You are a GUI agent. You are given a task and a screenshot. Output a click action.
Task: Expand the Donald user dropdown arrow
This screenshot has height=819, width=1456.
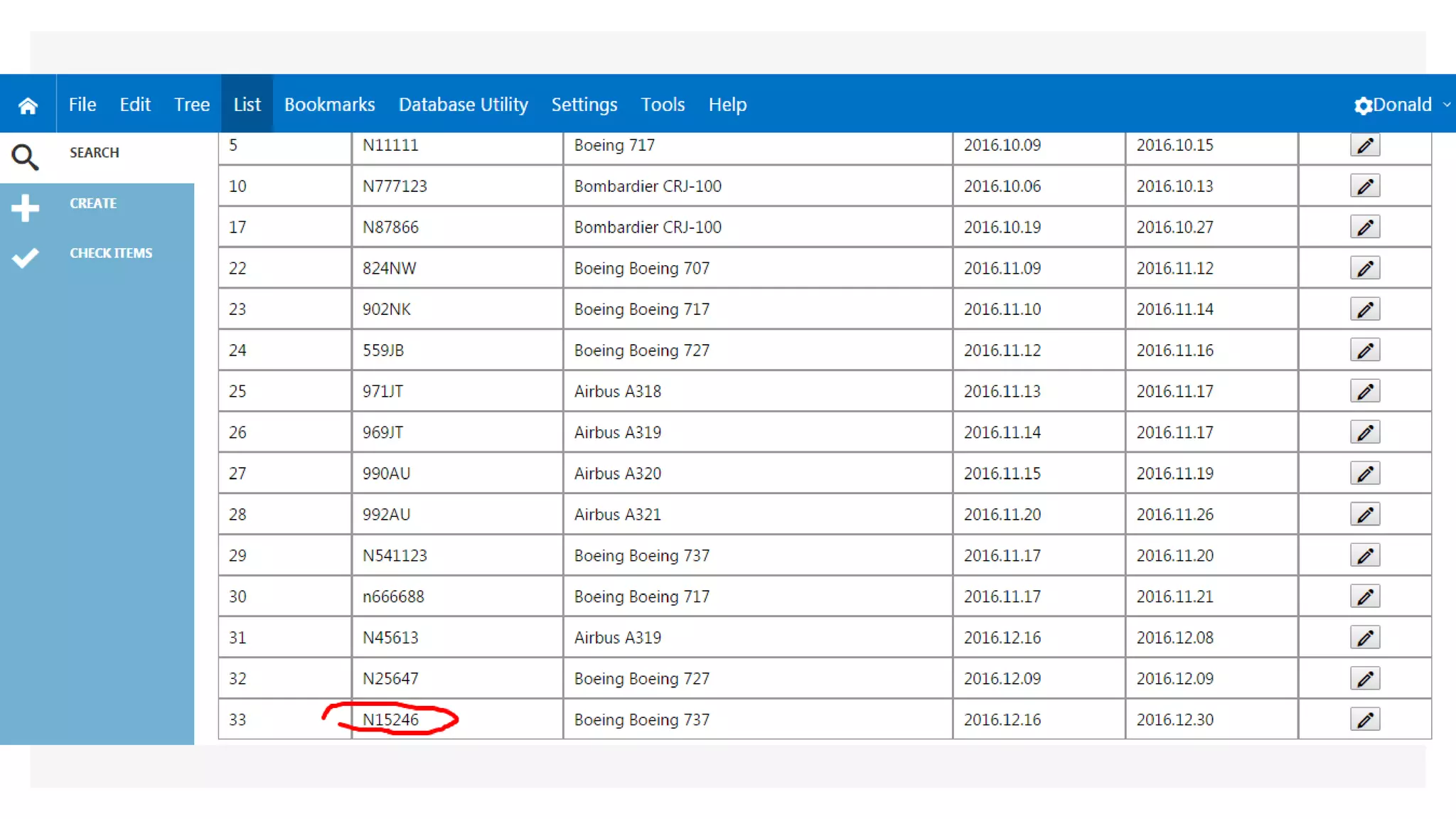coord(1446,105)
